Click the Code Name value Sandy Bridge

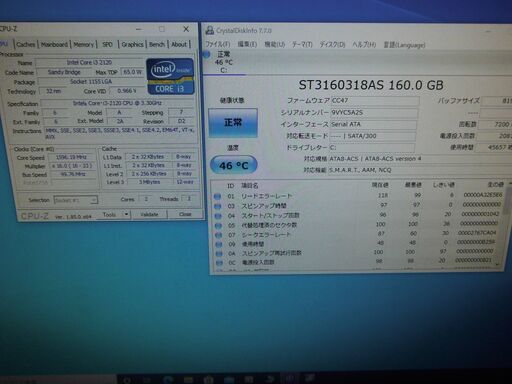tap(64, 72)
